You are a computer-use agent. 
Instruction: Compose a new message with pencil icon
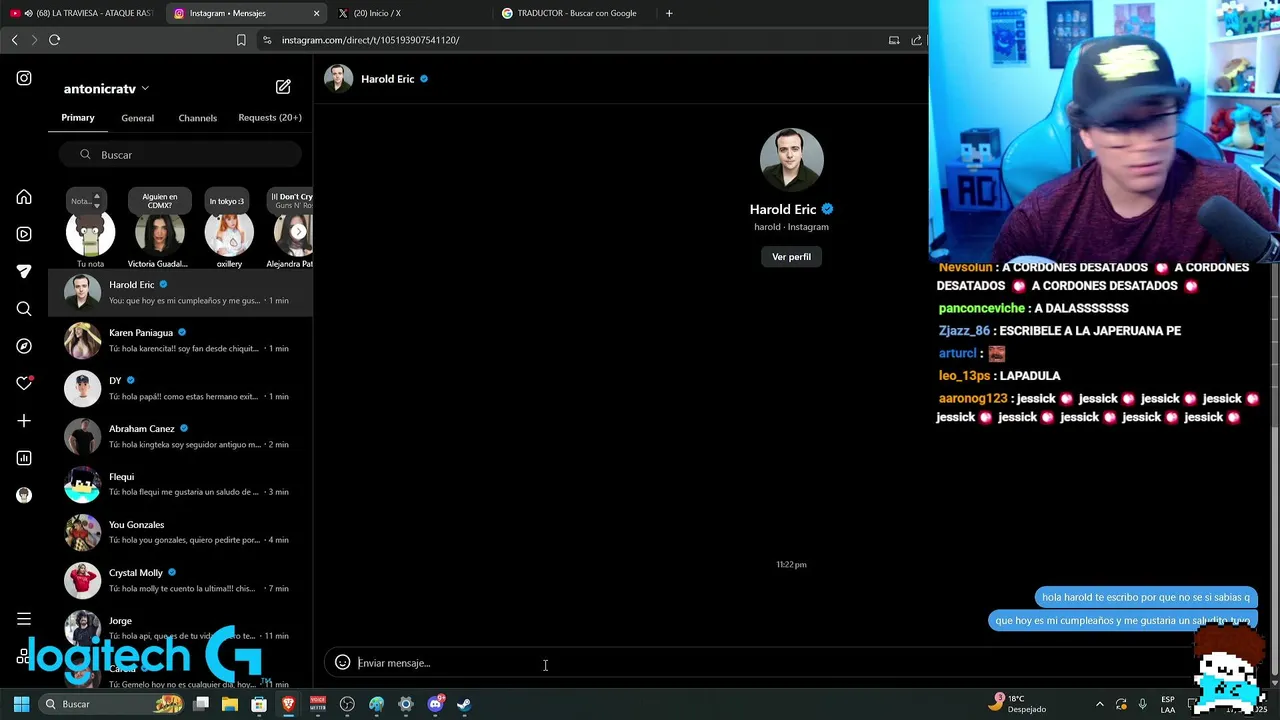[283, 87]
